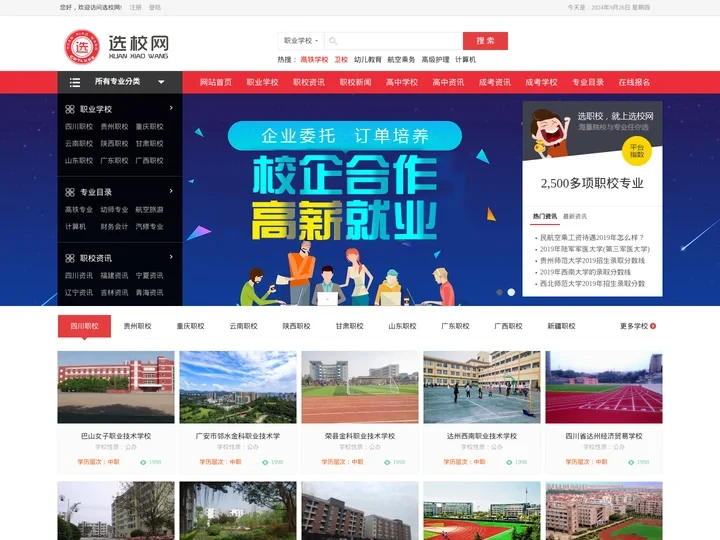Switch to the 四川职校 tab

[84, 326]
